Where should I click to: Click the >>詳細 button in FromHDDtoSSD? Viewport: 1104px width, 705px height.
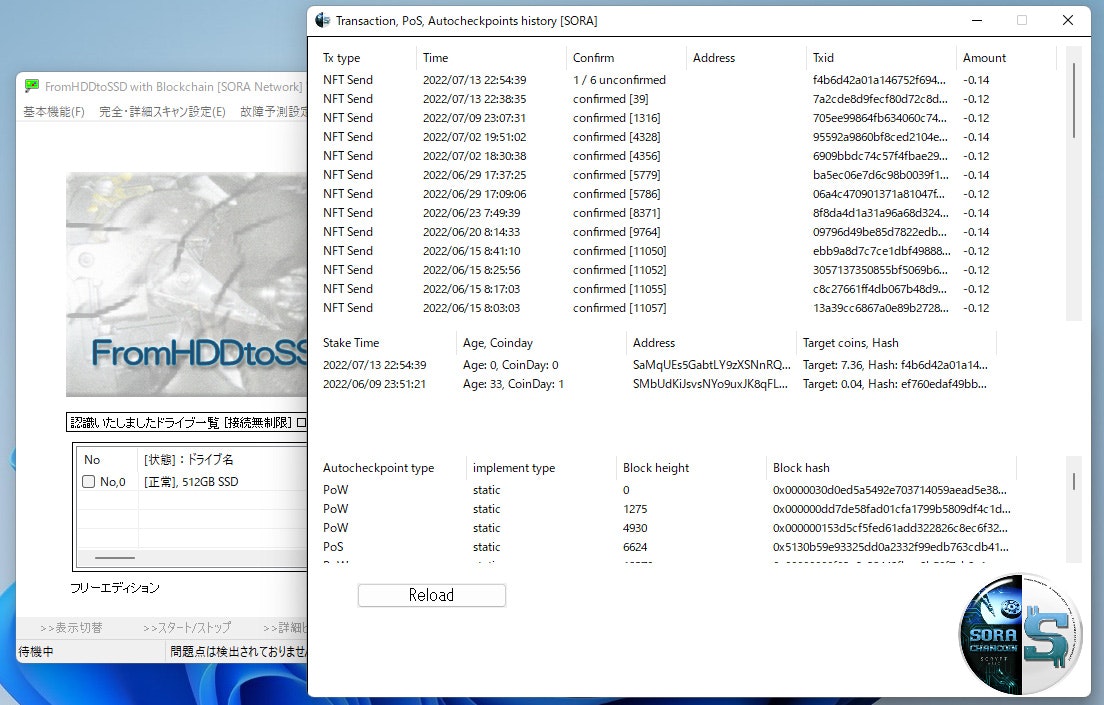tap(284, 628)
